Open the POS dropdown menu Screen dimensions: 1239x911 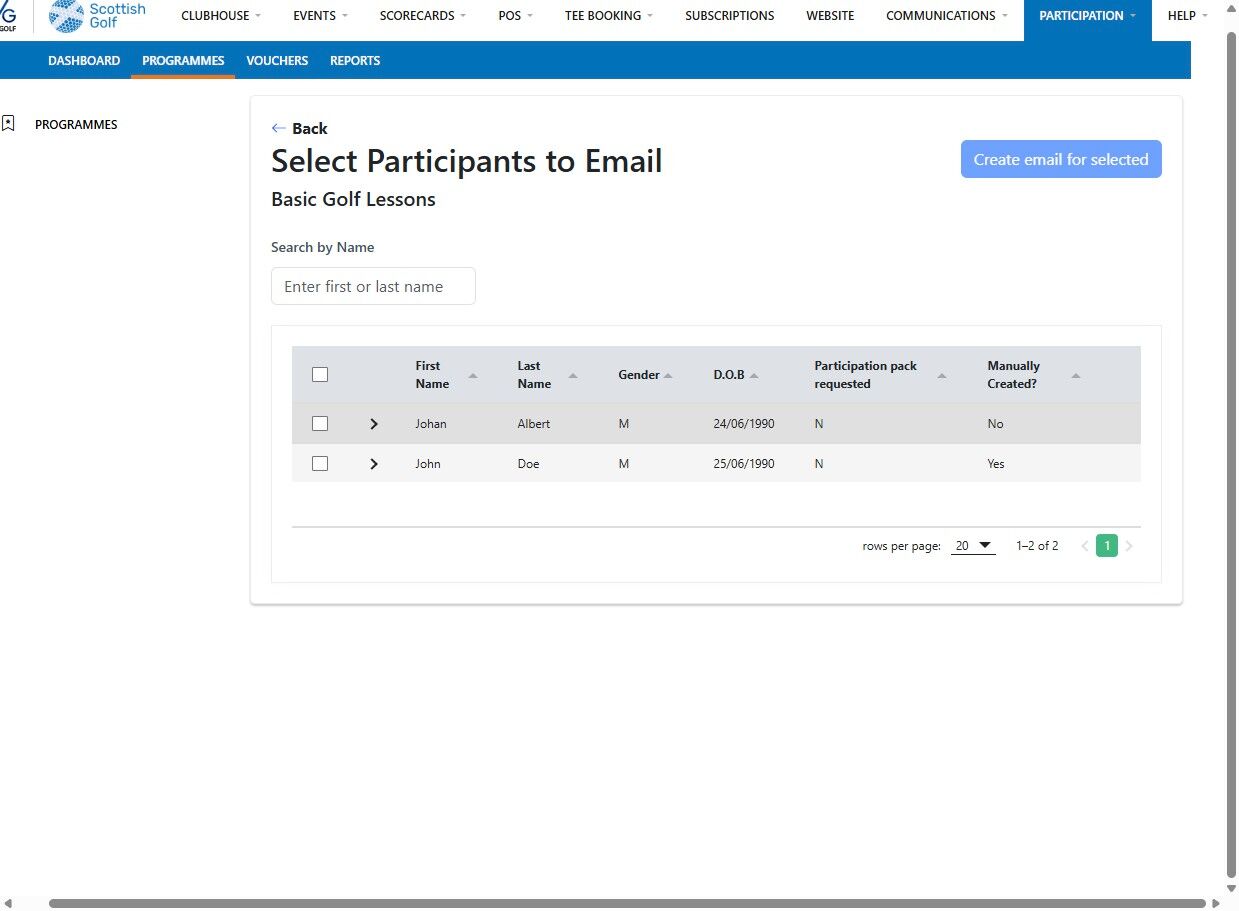515,16
